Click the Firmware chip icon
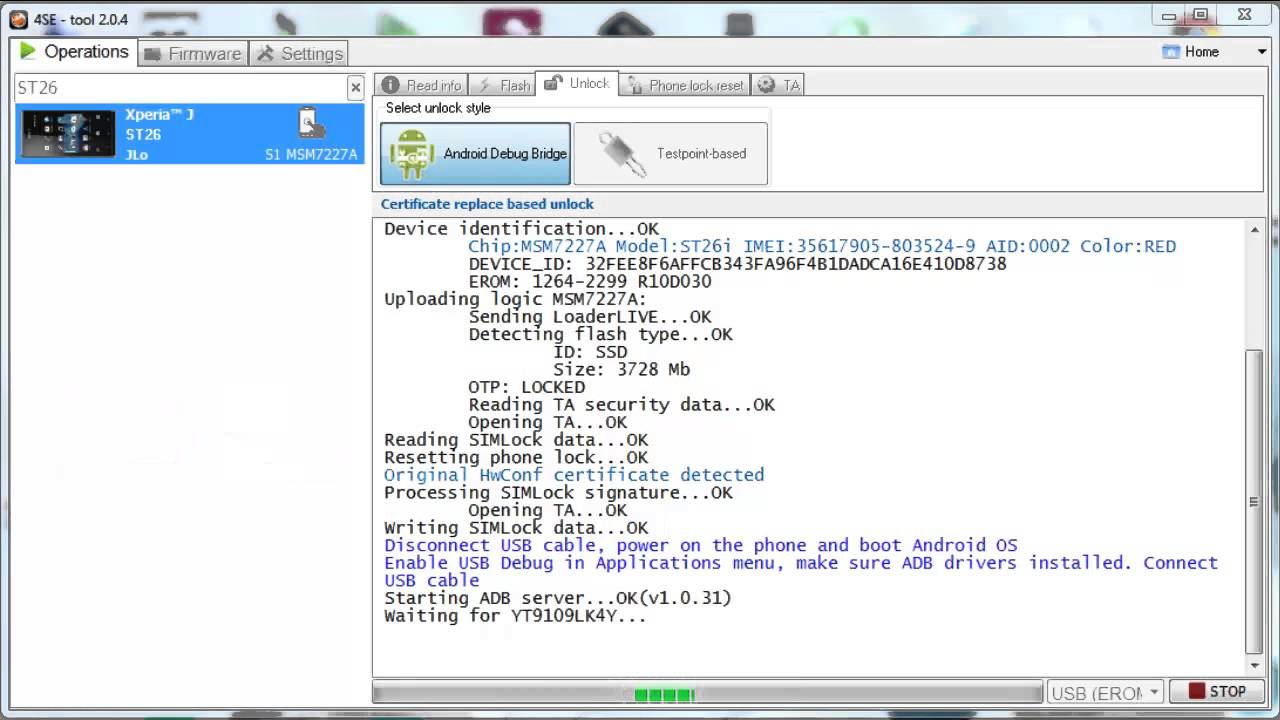1280x720 pixels. click(152, 54)
